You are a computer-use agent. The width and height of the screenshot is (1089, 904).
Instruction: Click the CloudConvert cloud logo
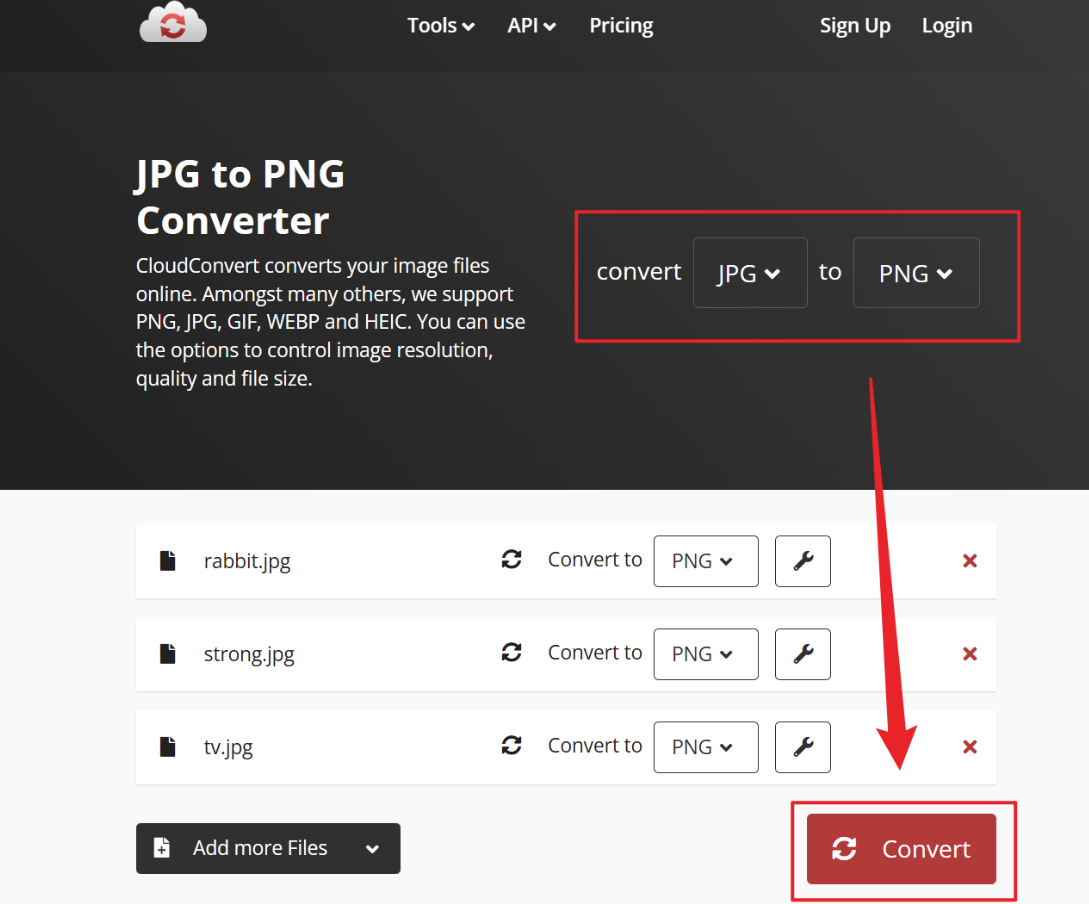[173, 22]
